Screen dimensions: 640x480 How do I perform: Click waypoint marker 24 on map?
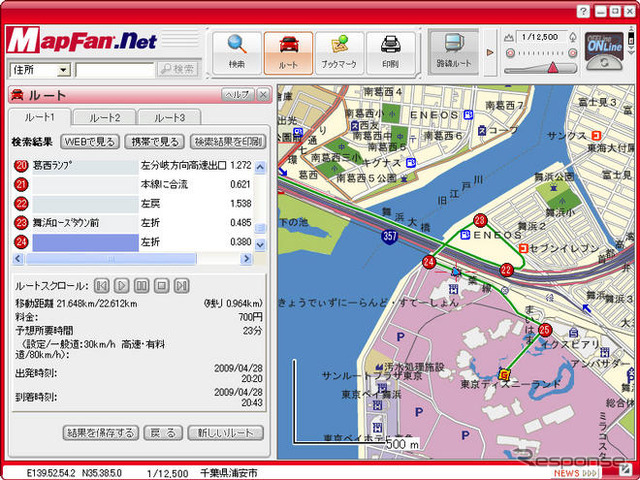[429, 262]
